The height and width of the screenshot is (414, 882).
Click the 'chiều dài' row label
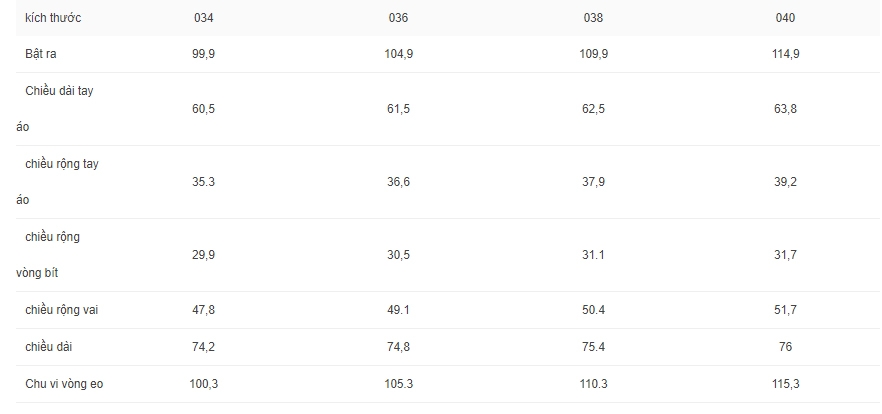pyautogui.click(x=48, y=347)
